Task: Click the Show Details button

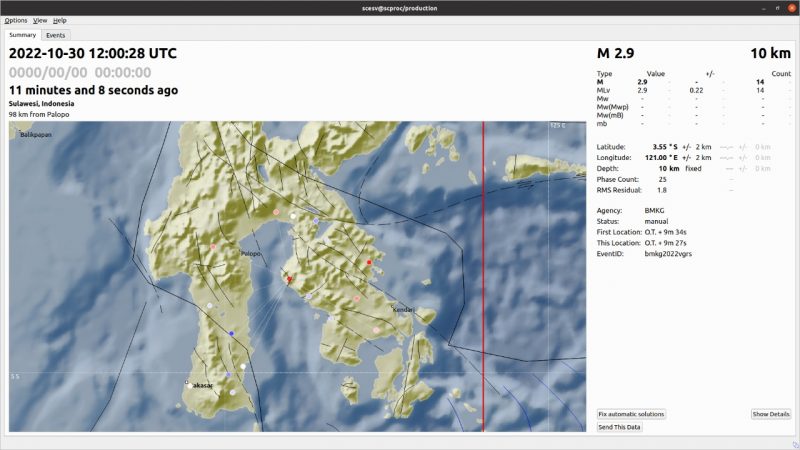Action: (x=771, y=414)
